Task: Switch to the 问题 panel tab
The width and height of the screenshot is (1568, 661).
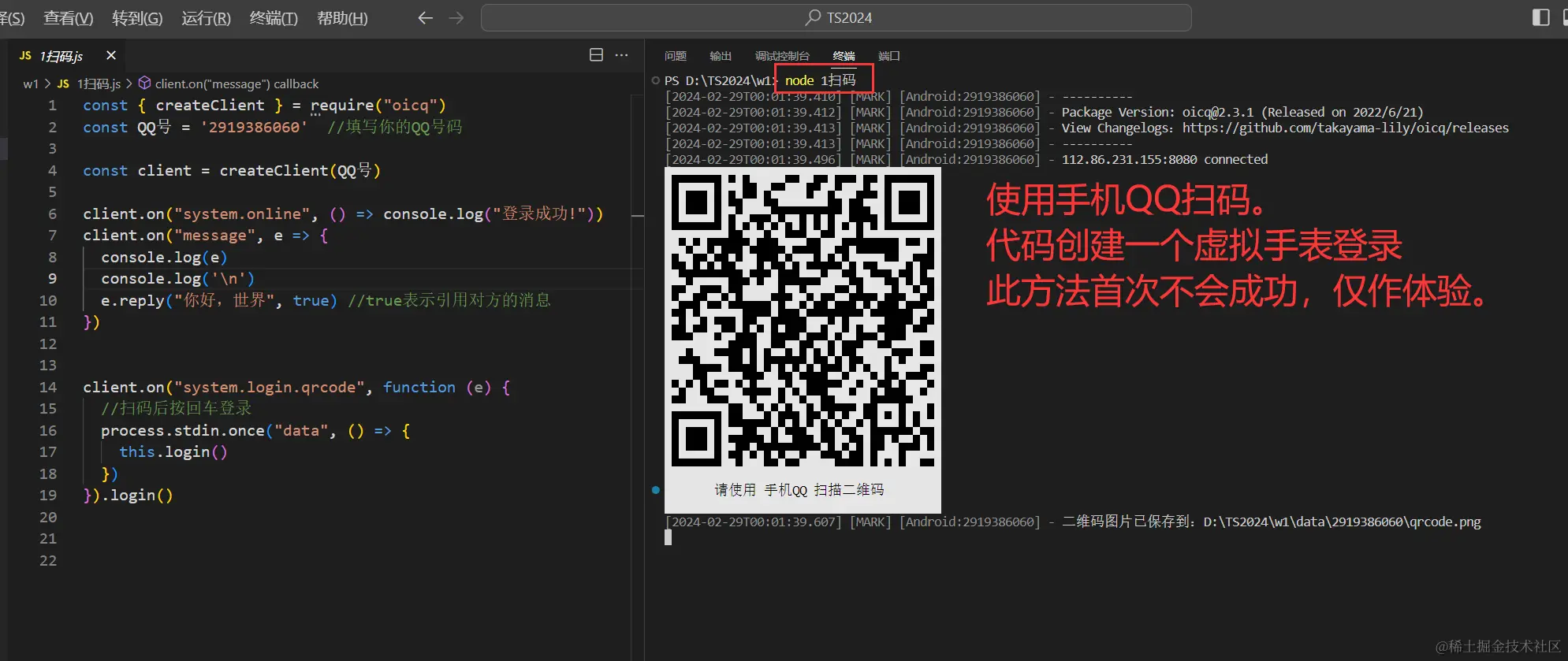Action: (676, 56)
